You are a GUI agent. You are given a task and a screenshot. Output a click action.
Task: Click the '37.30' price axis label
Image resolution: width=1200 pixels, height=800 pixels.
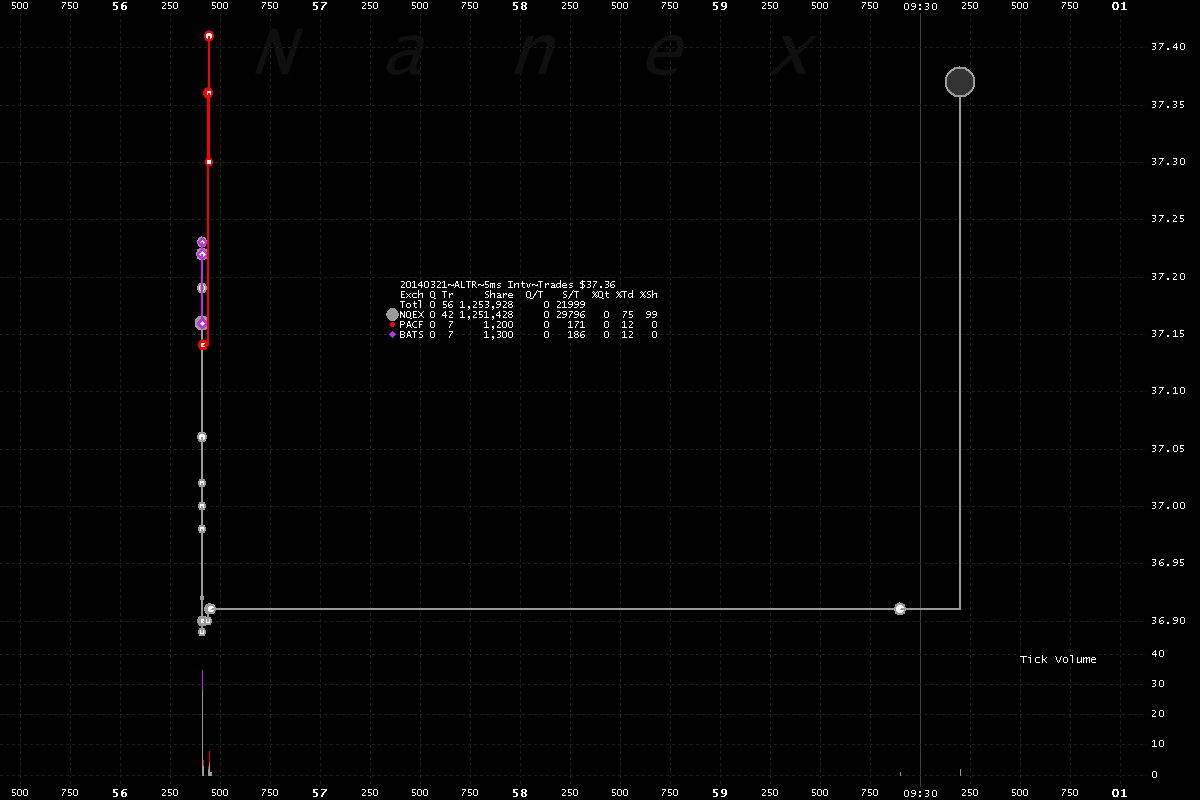click(1169, 161)
